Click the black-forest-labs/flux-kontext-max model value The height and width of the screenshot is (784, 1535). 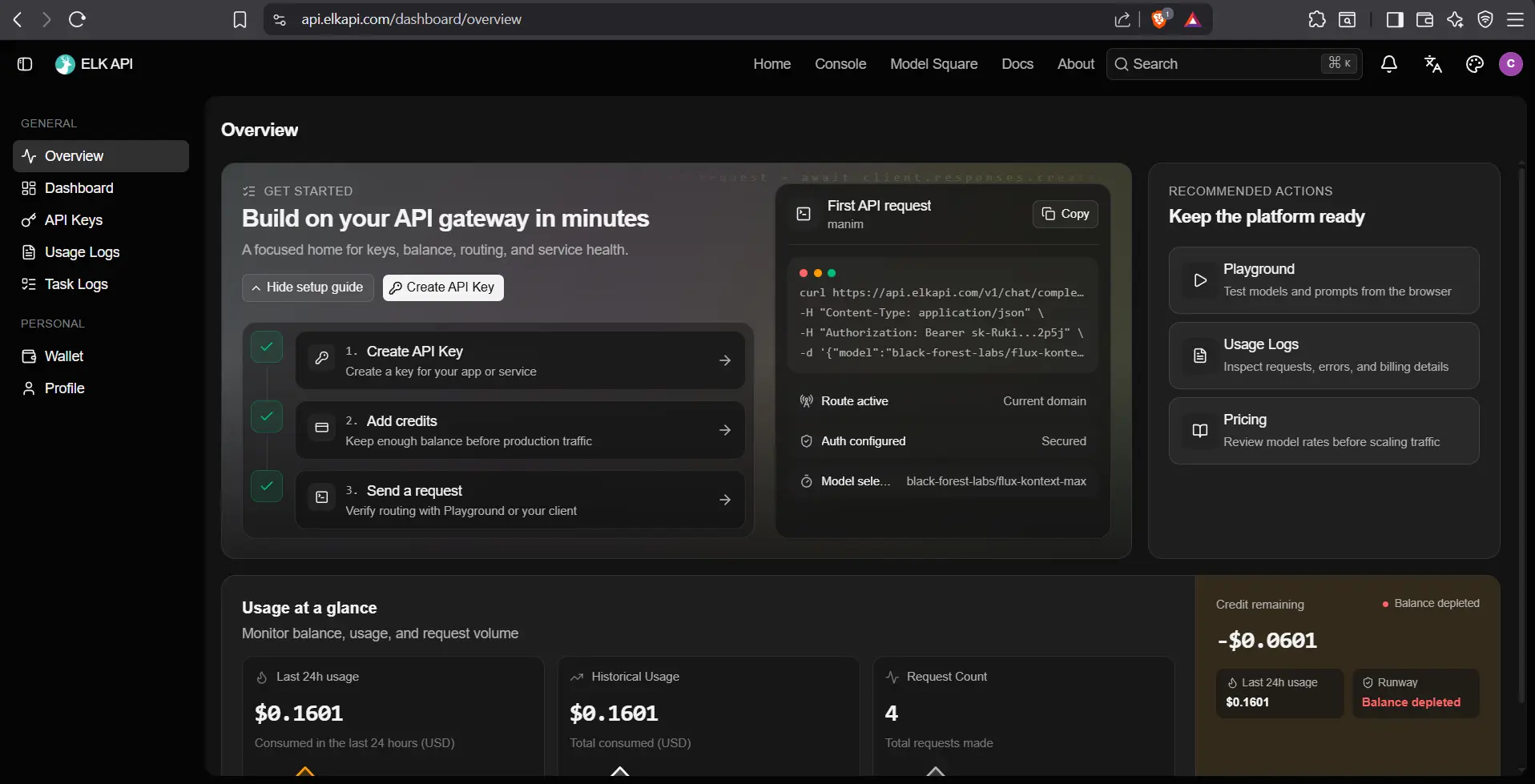[x=996, y=481]
